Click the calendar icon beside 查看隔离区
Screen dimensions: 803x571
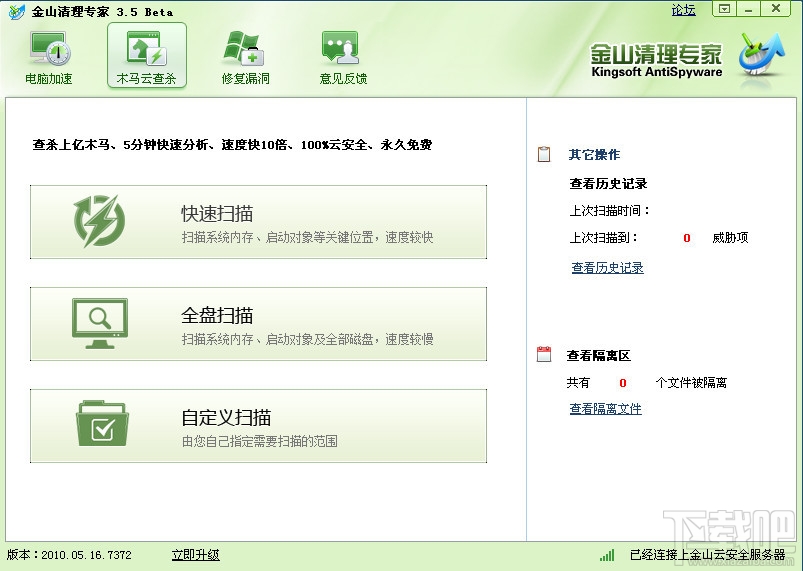coord(544,354)
